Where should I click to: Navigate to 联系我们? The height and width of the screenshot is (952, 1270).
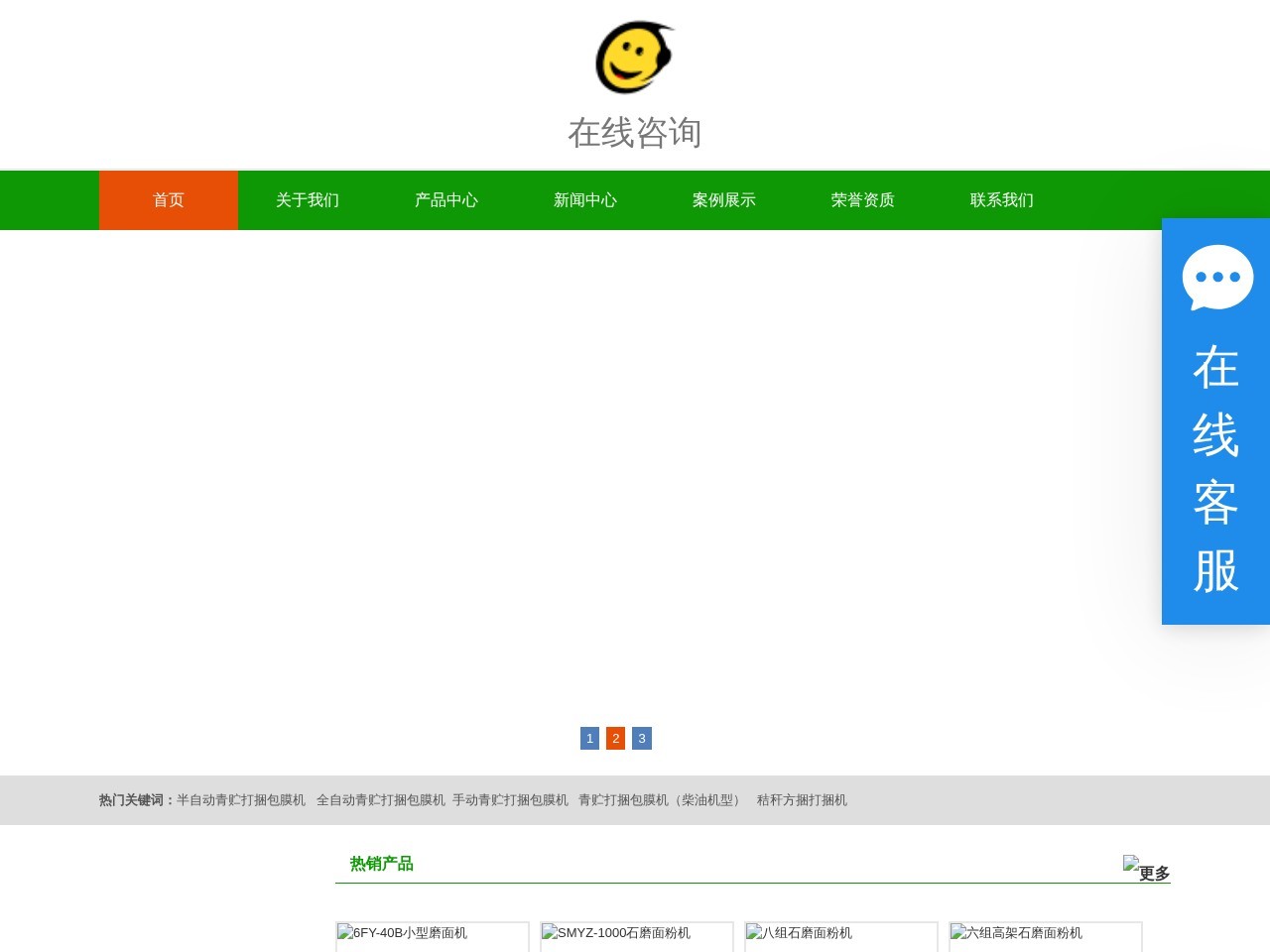(1002, 200)
